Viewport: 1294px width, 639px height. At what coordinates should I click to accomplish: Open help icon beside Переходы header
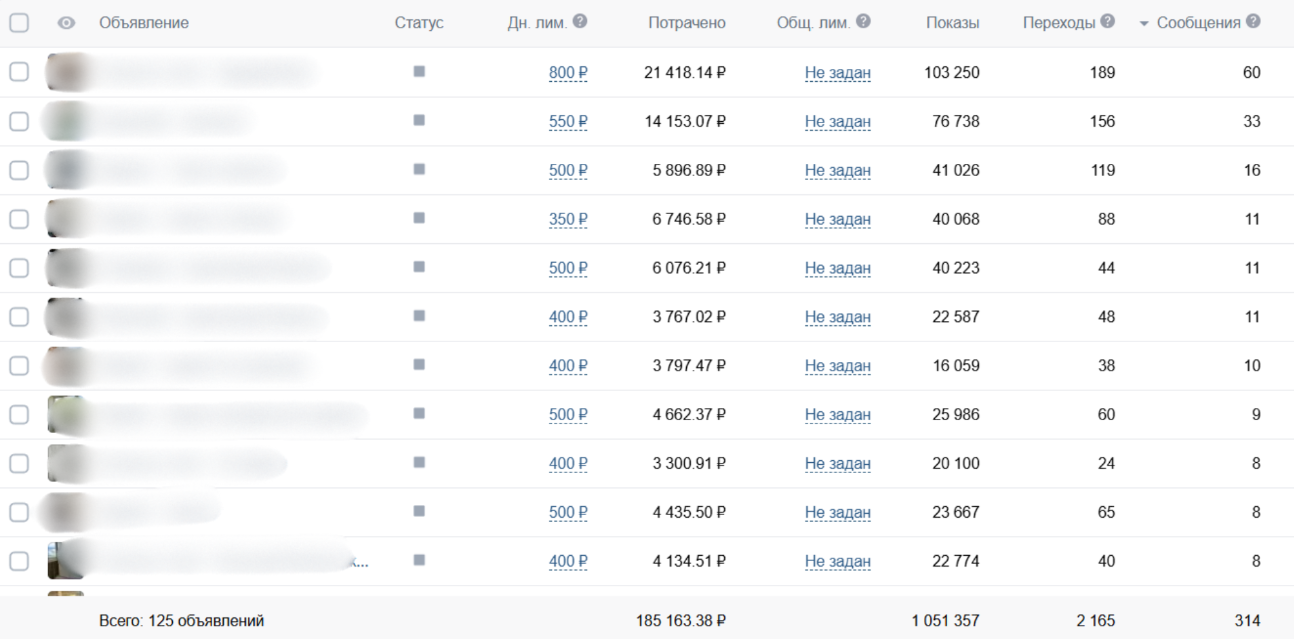pos(1108,21)
